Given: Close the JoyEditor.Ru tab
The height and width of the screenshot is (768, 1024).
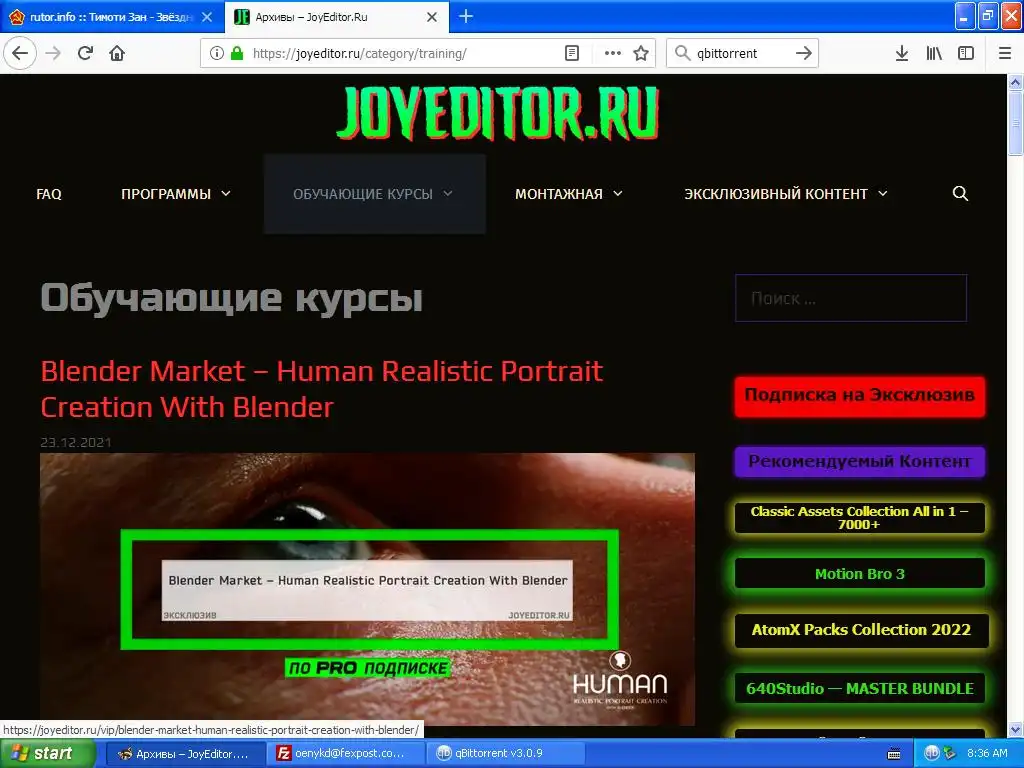Looking at the screenshot, I should tap(432, 17).
